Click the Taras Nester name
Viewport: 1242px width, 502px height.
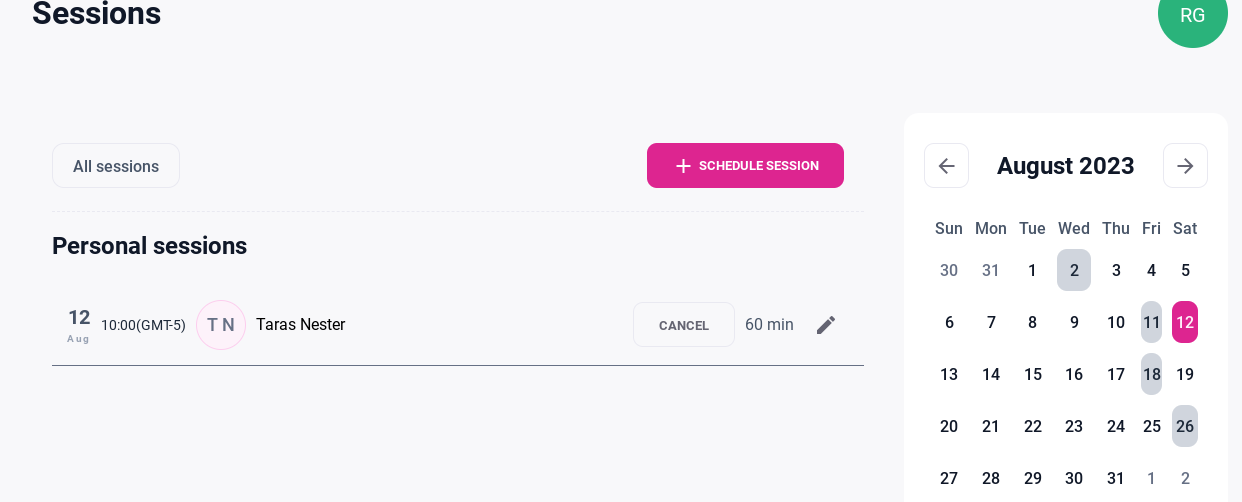coord(300,325)
